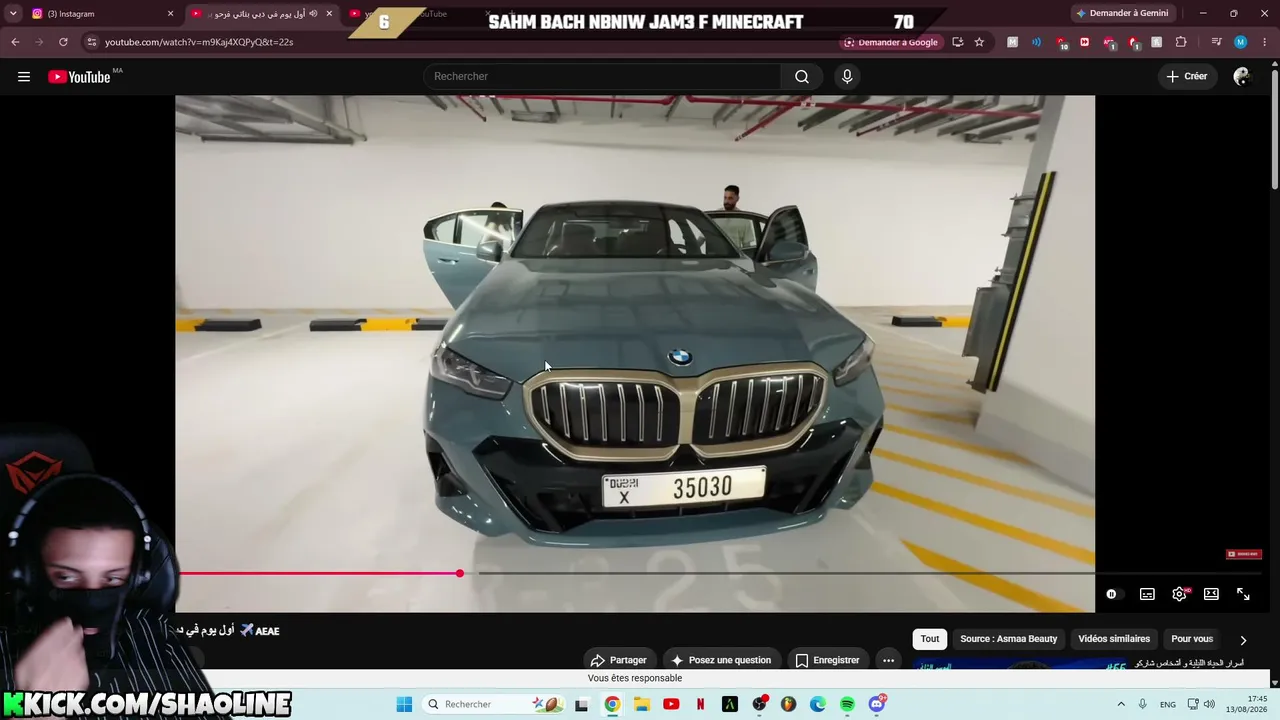1280x720 pixels.
Task: Open Spotify from the taskbar
Action: coord(847,704)
